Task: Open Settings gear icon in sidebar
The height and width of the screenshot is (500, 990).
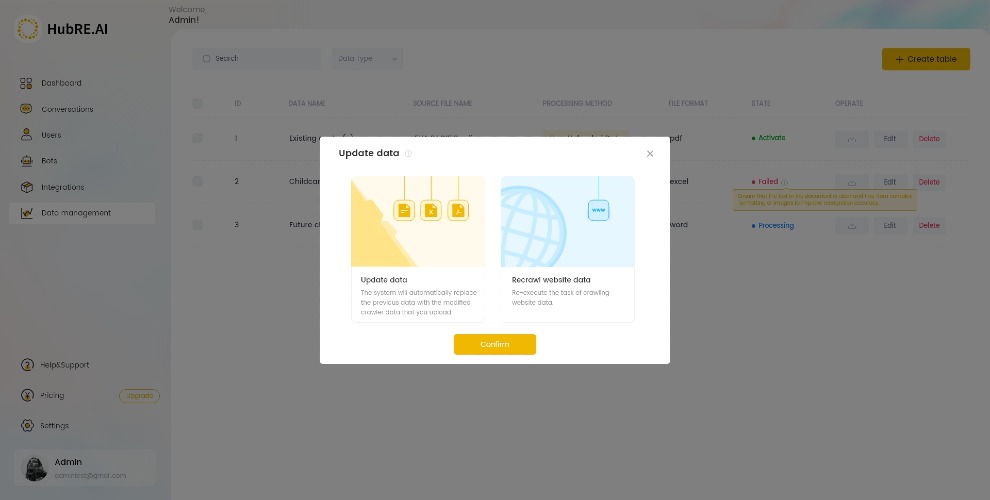Action: coord(27,426)
